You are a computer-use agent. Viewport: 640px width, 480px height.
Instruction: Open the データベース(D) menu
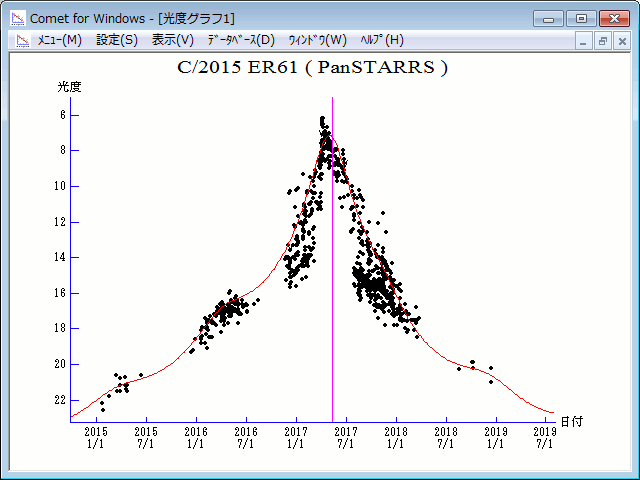(241, 40)
